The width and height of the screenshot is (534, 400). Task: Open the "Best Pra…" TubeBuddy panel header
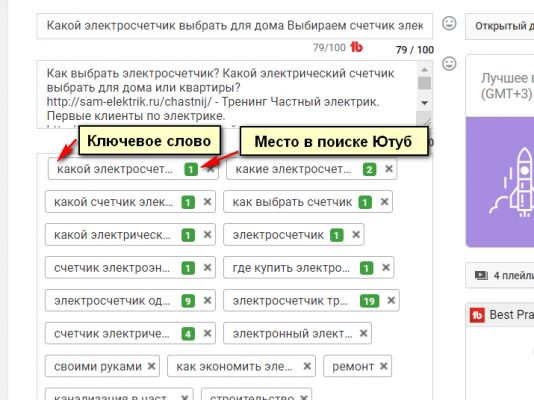(x=500, y=315)
